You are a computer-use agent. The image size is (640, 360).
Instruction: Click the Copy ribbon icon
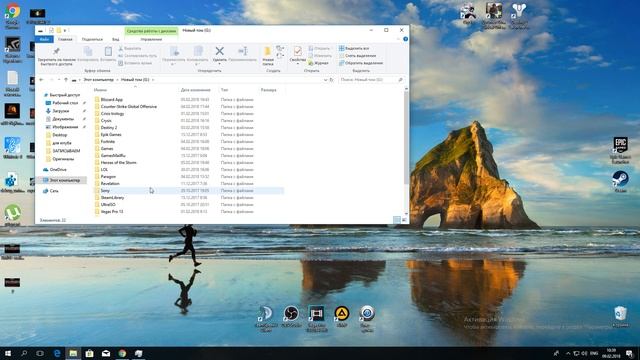pyautogui.click(x=88, y=51)
